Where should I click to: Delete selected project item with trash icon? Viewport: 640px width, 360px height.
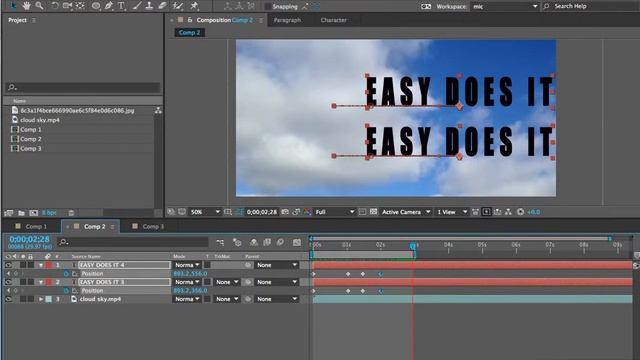coord(71,213)
